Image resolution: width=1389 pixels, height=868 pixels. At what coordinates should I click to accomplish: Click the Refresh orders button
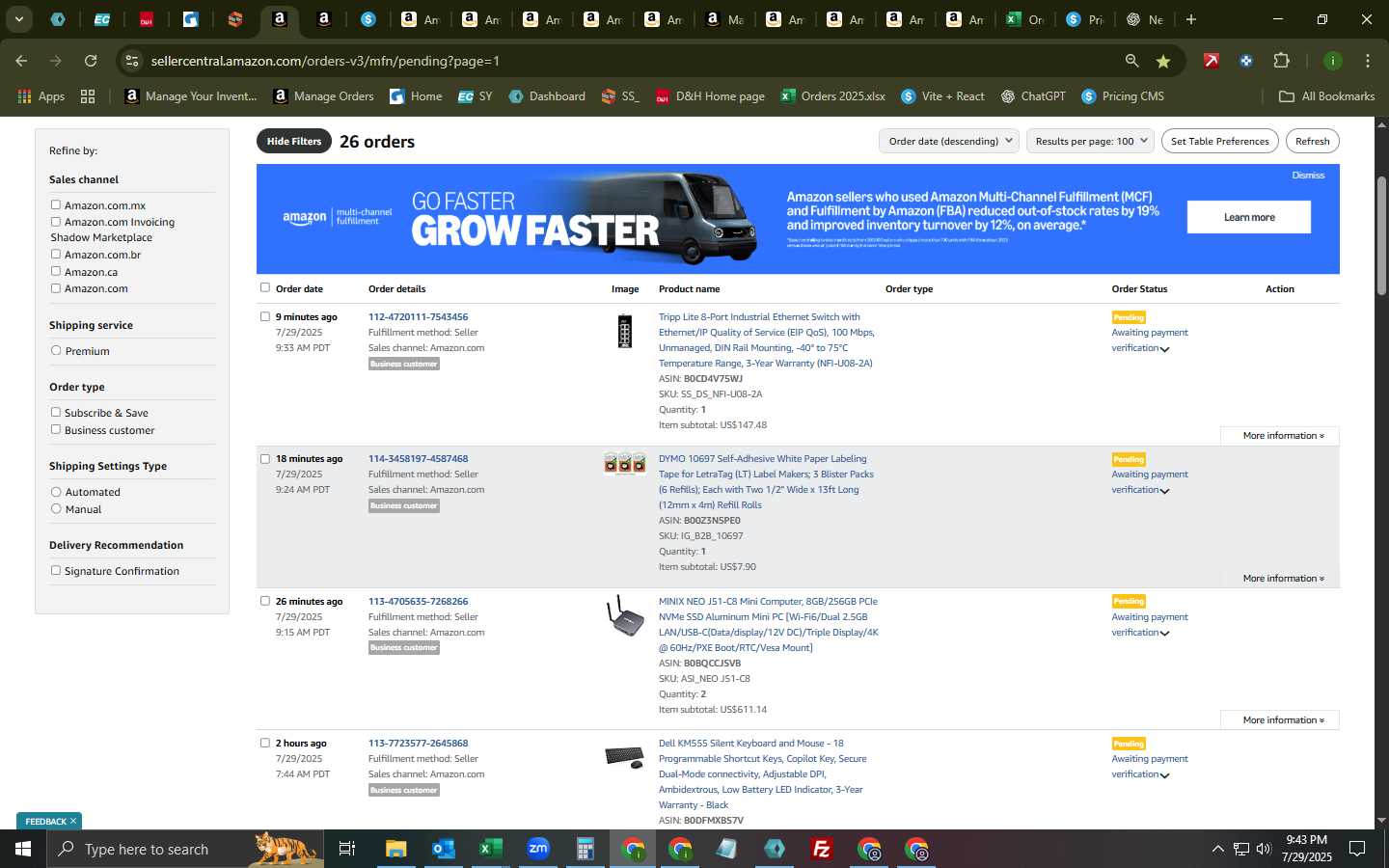click(1312, 141)
